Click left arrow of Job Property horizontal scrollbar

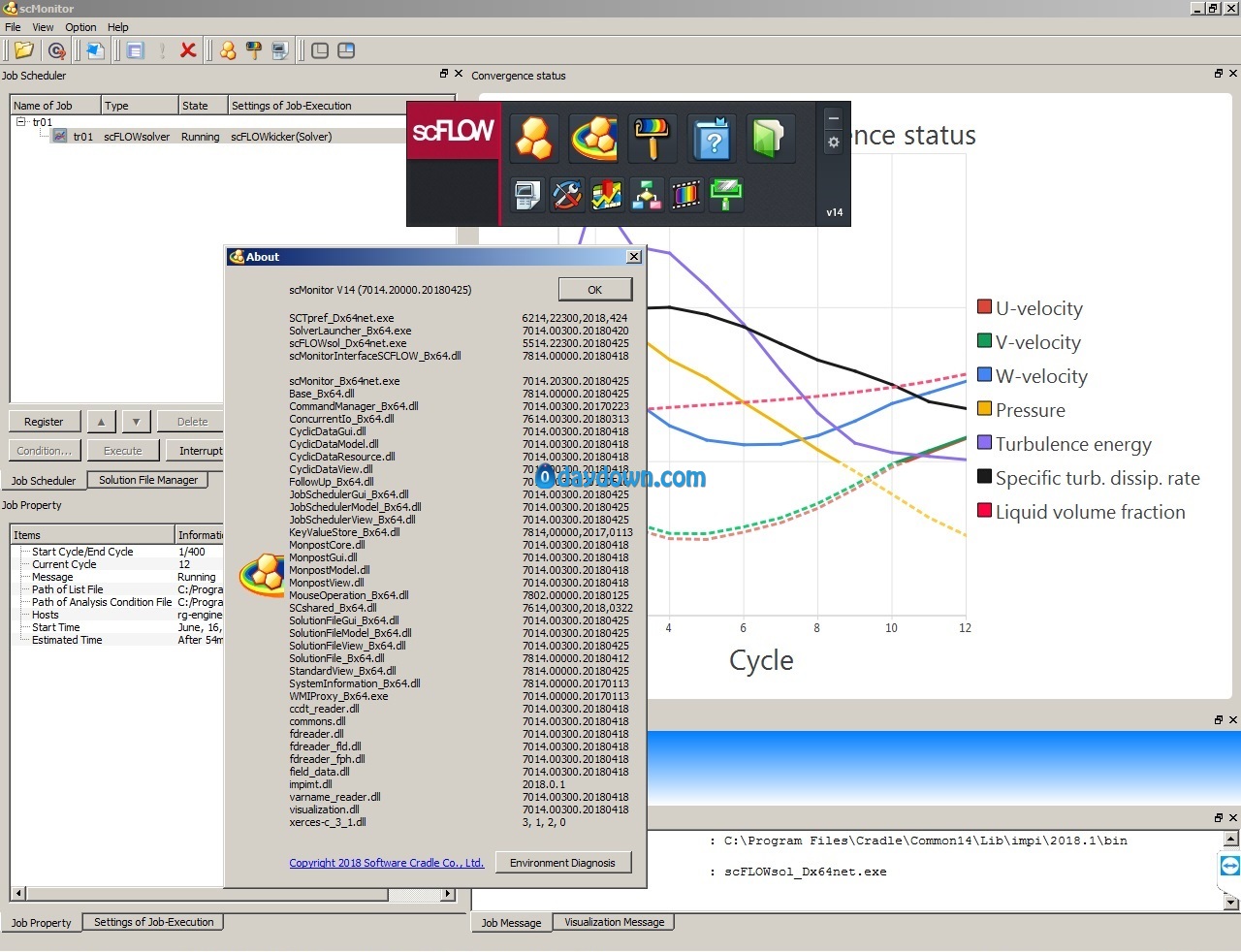click(x=17, y=894)
